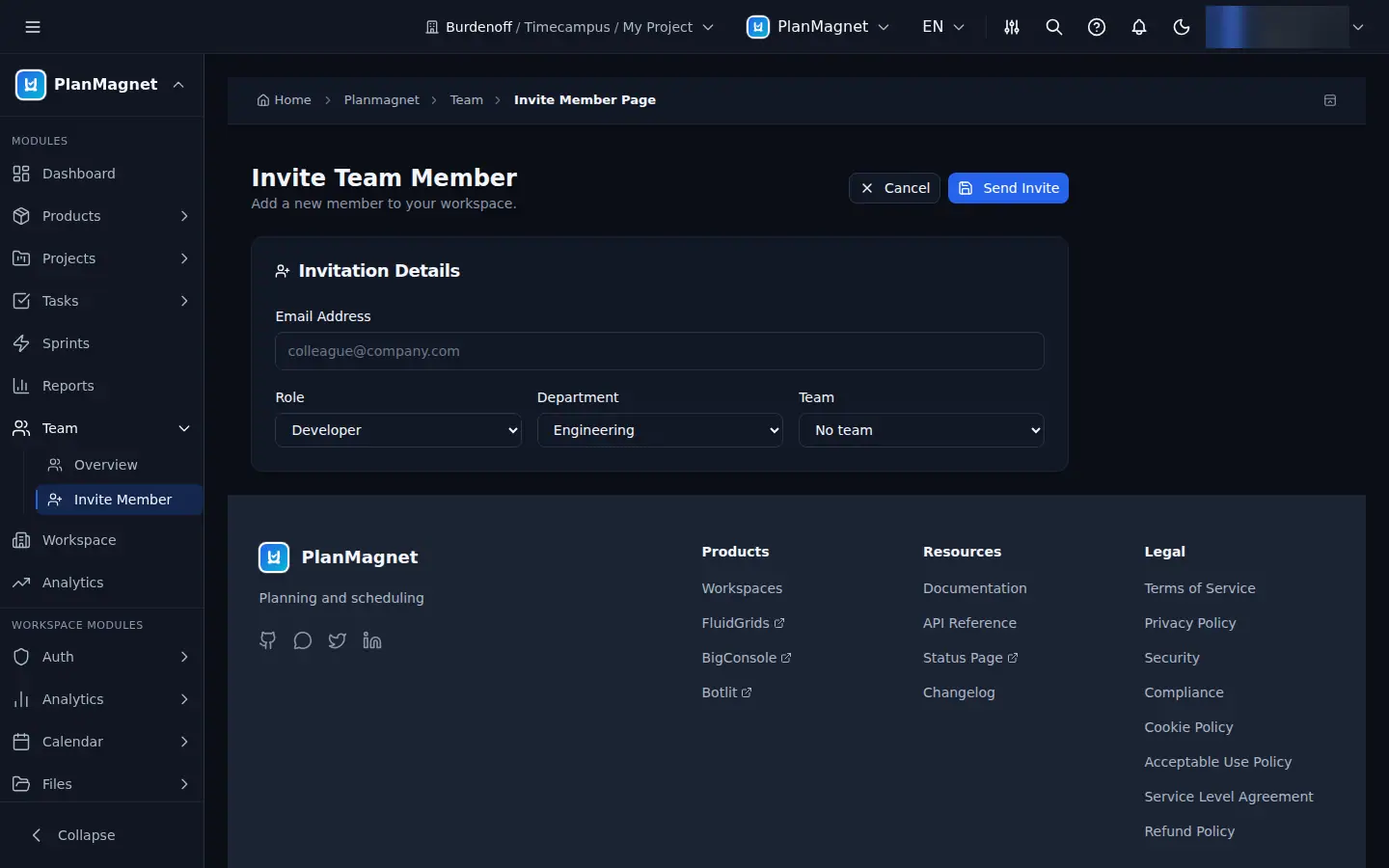Open the notifications bell icon
The height and width of the screenshot is (868, 1389).
(1139, 27)
